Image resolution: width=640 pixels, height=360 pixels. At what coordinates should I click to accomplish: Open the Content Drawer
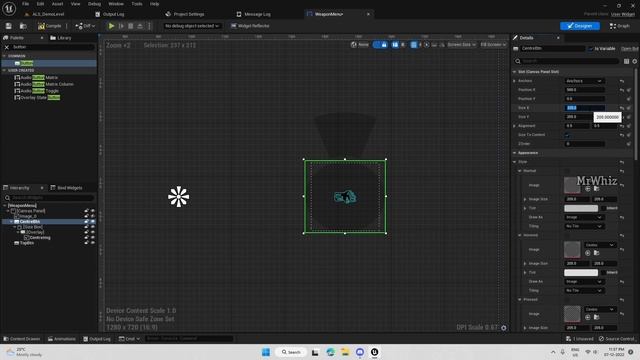click(22, 339)
